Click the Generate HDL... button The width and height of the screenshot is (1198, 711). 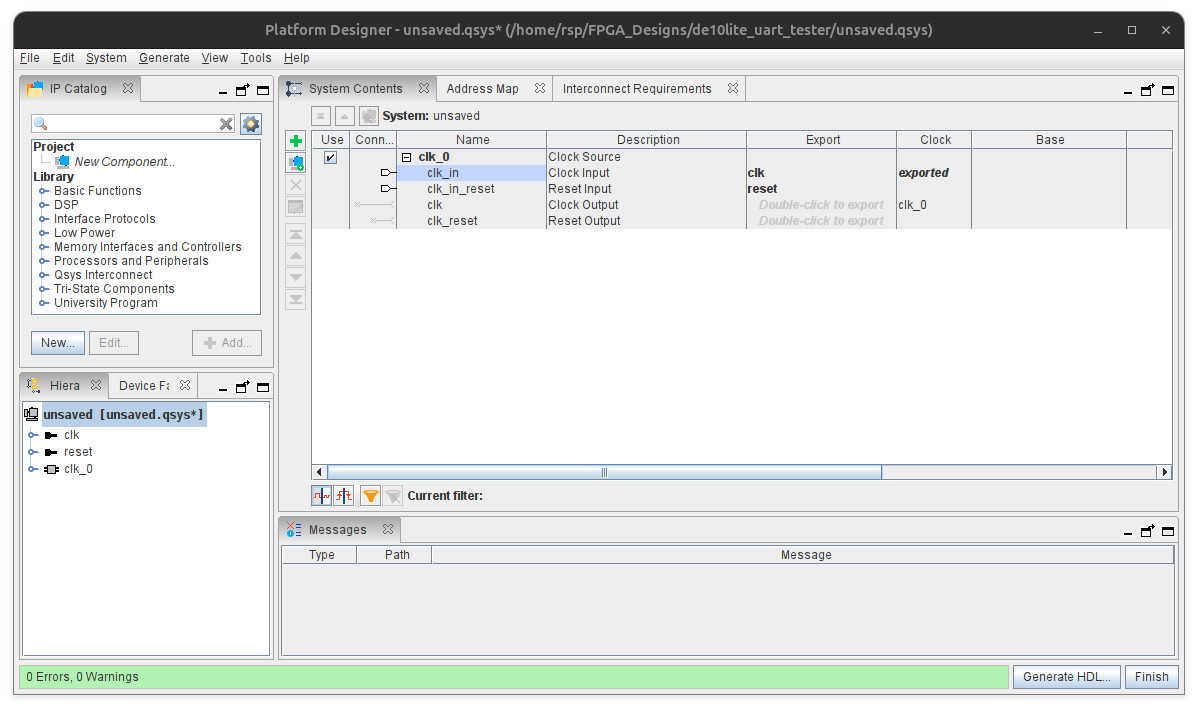tap(1066, 677)
